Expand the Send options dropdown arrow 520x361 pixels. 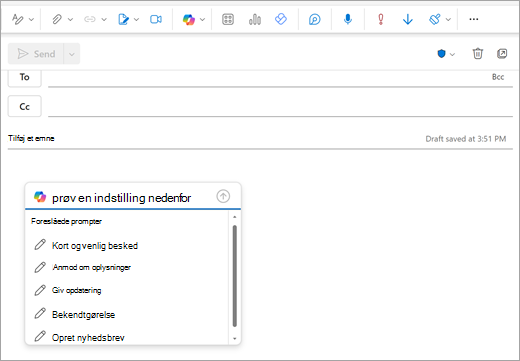72,54
